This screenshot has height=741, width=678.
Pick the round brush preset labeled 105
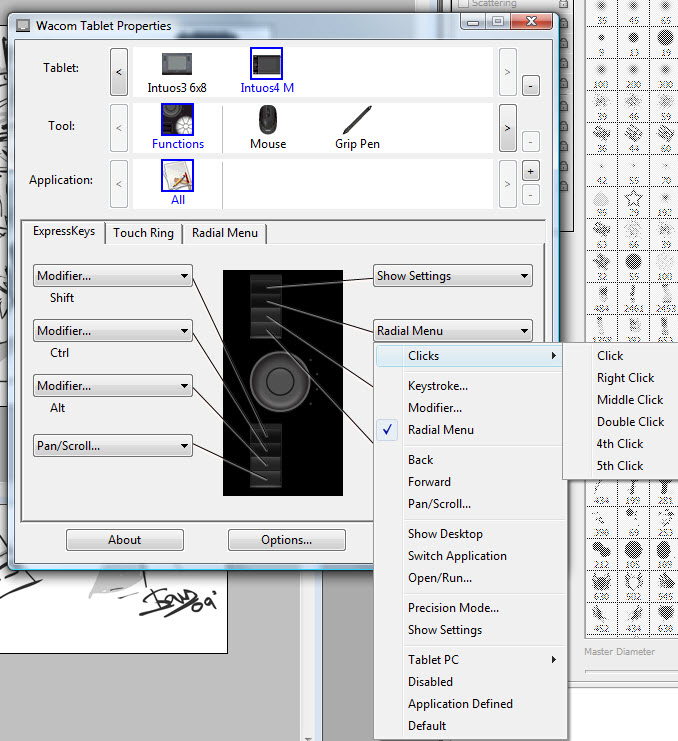click(633, 554)
